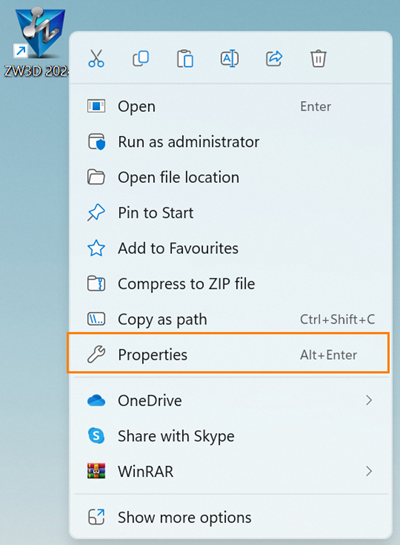Select Pin to Start

(231, 213)
